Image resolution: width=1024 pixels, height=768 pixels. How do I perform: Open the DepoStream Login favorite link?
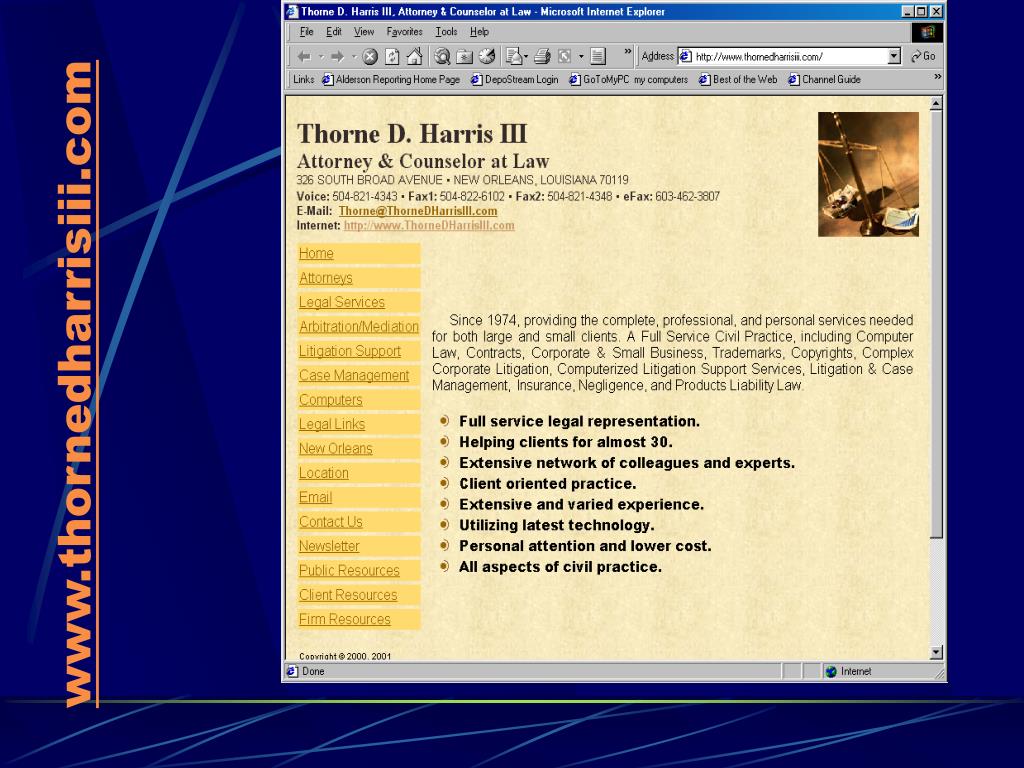point(515,80)
